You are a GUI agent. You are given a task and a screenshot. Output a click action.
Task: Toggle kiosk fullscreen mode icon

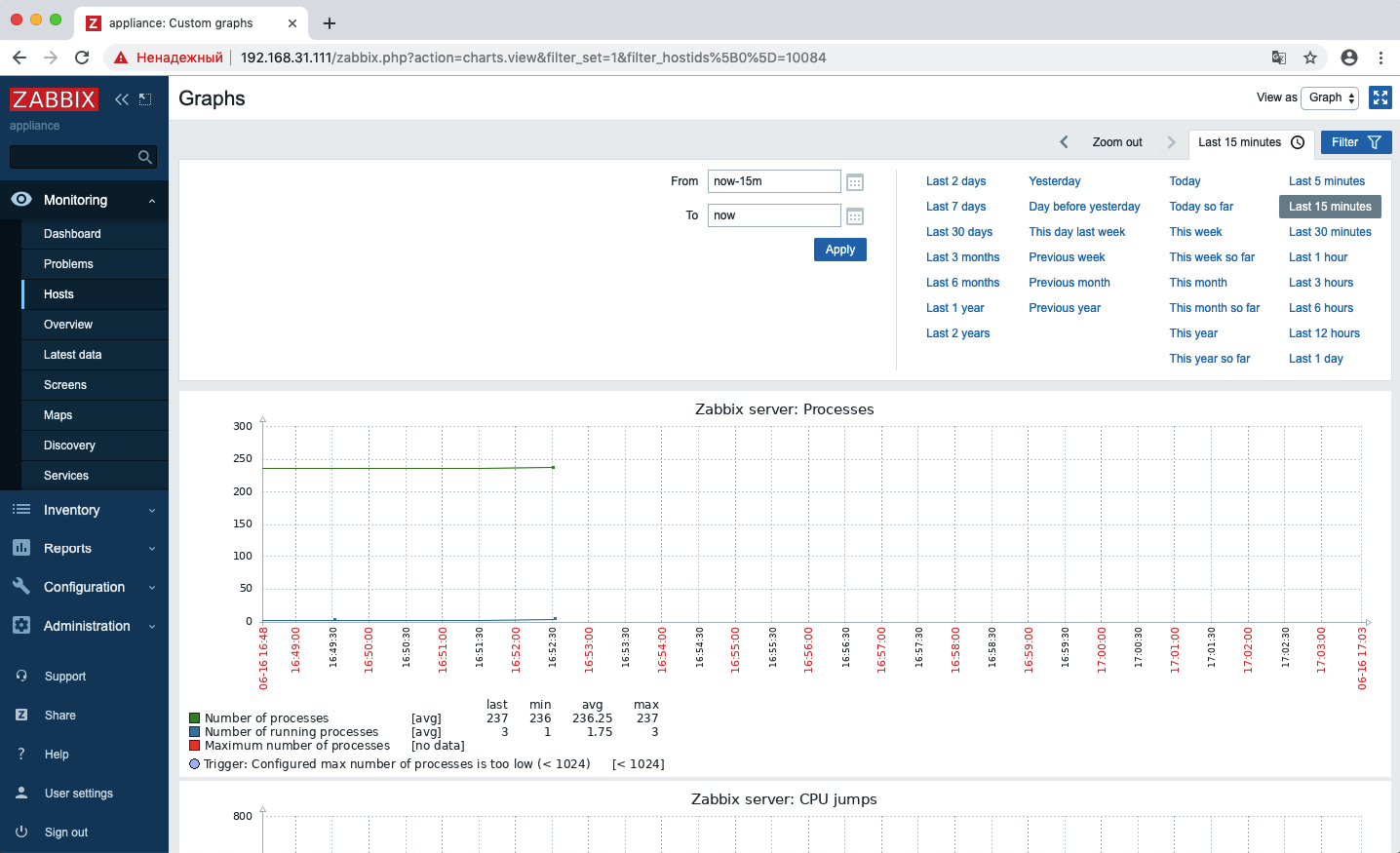tap(1381, 97)
